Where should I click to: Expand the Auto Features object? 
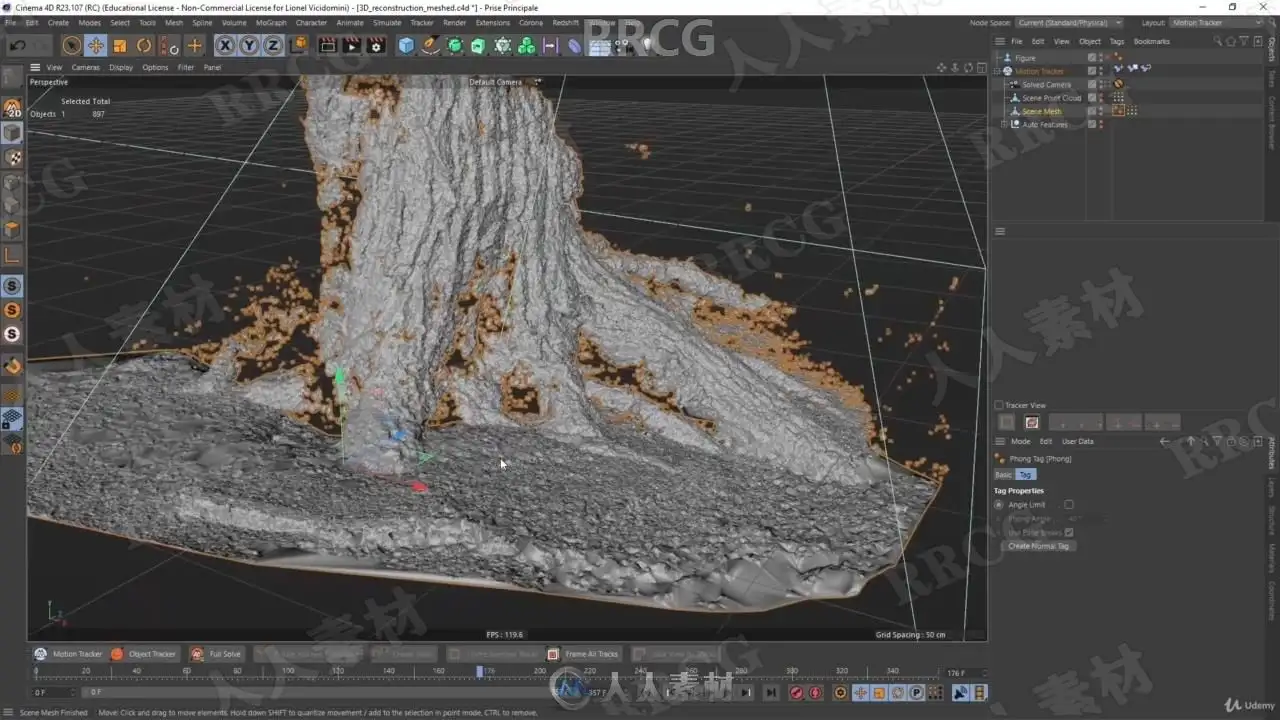tap(1004, 124)
